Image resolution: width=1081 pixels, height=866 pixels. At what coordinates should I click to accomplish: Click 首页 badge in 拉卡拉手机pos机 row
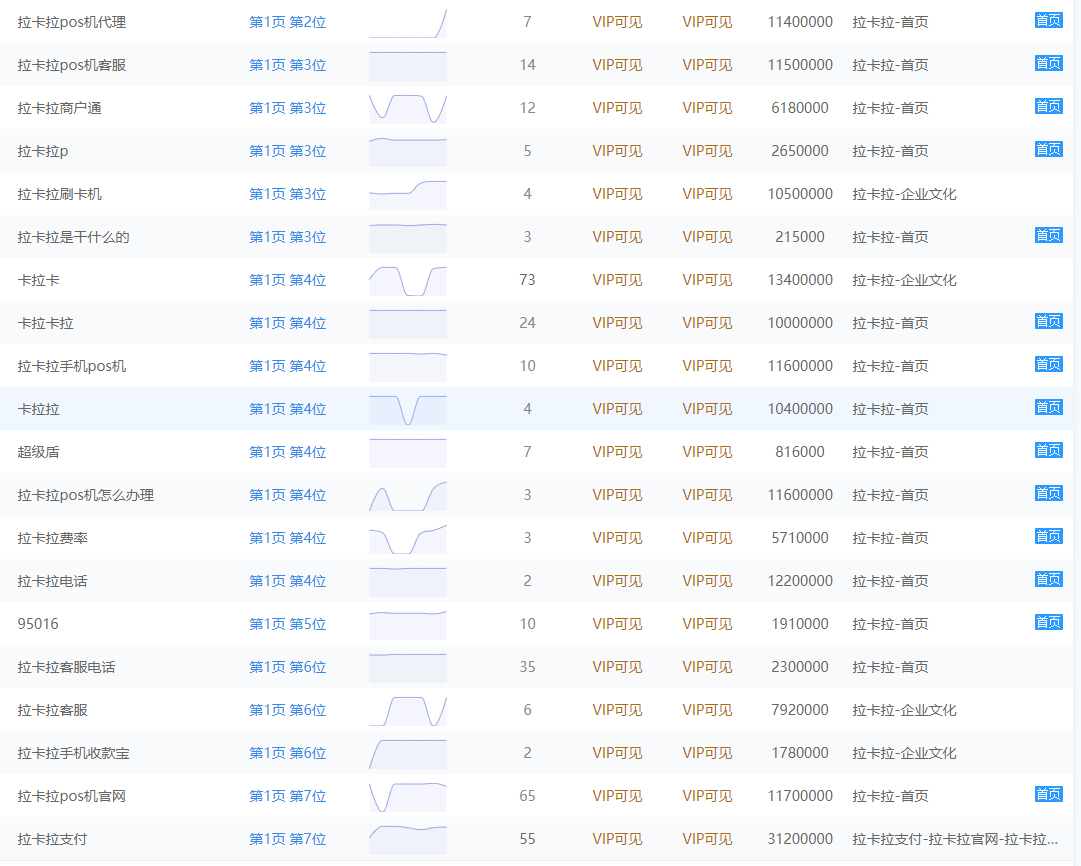point(1049,364)
